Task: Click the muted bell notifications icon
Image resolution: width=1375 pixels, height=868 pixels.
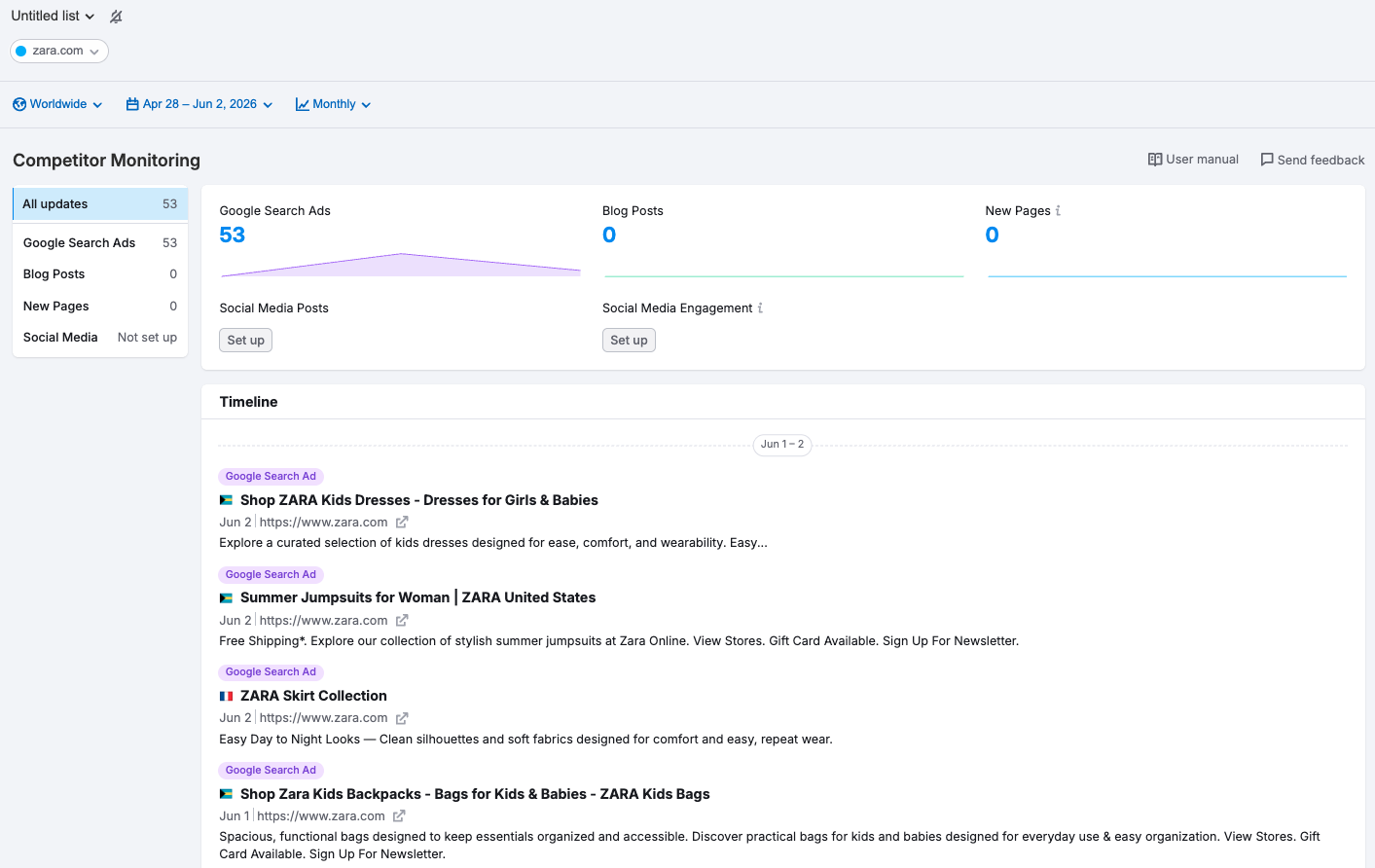Action: (116, 17)
